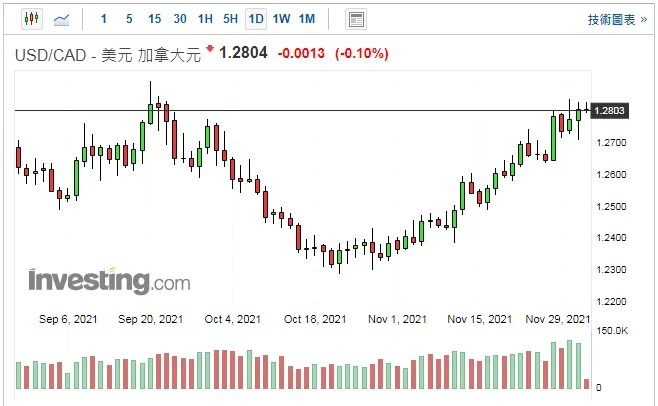
Task: Select the 1H timeframe
Action: pyautogui.click(x=205, y=19)
